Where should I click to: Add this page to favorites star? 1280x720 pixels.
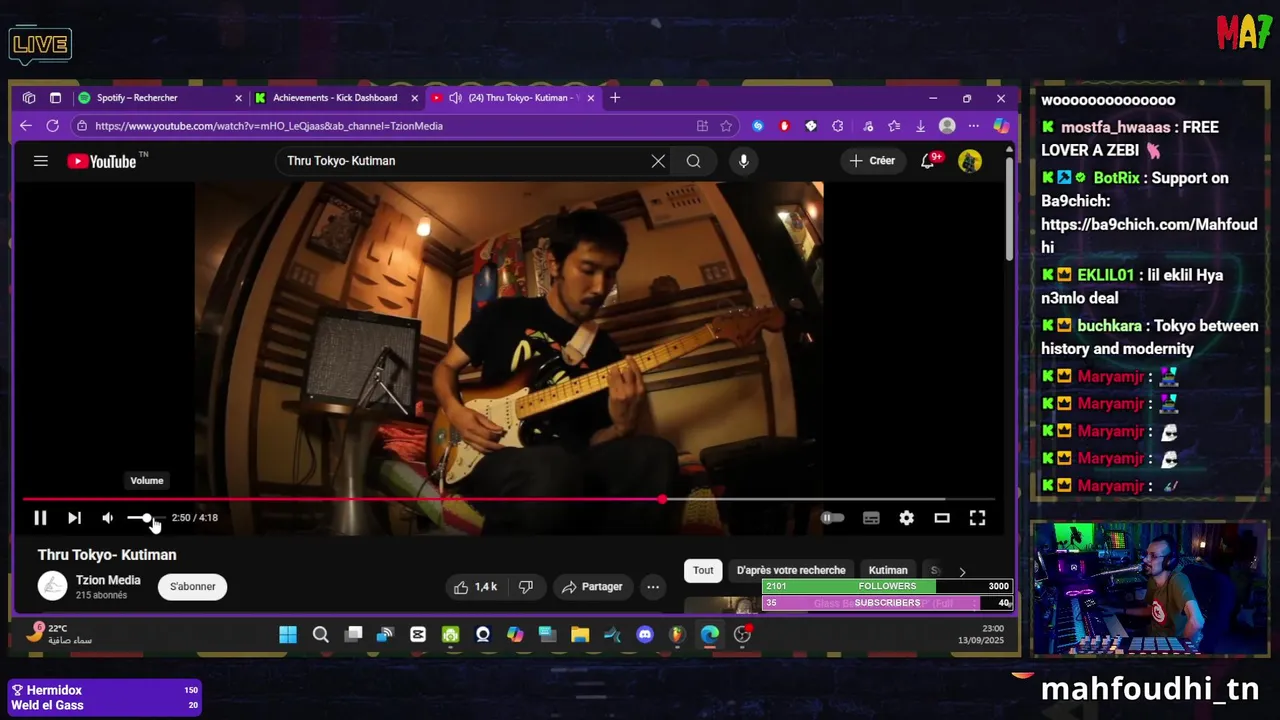click(x=726, y=126)
